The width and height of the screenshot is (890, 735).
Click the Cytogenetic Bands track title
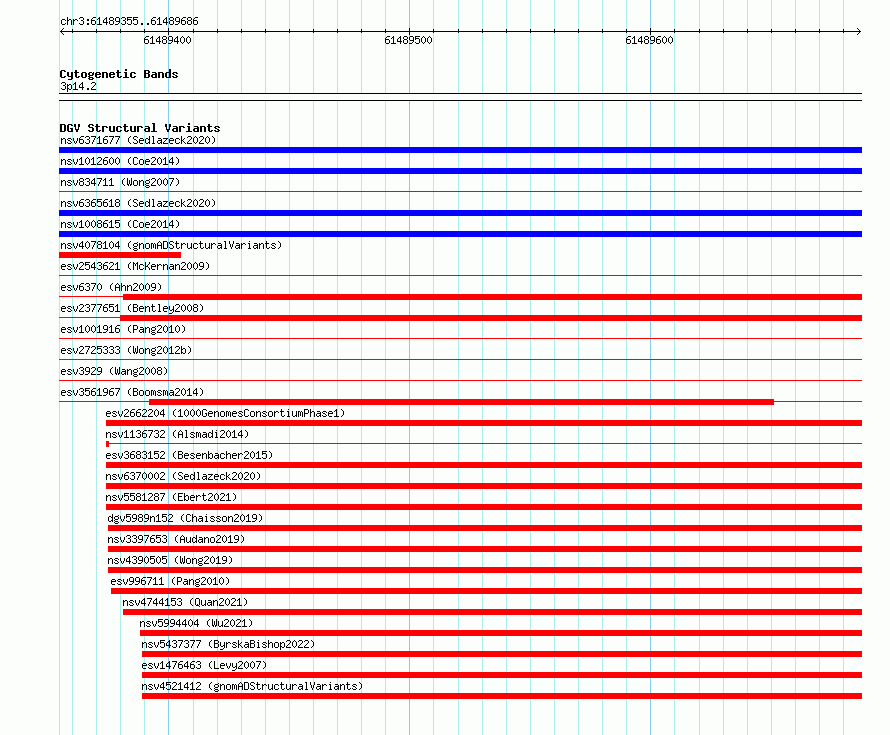tap(119, 74)
